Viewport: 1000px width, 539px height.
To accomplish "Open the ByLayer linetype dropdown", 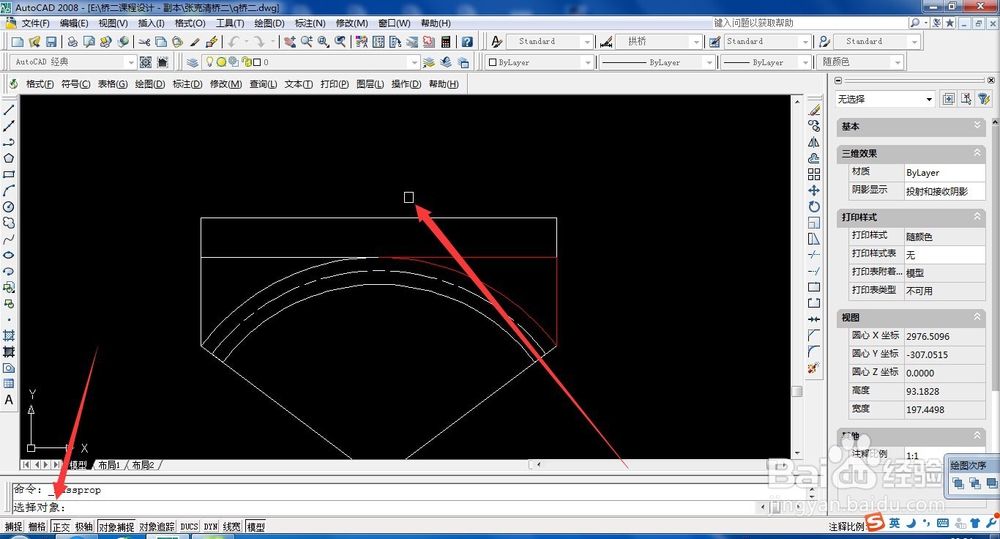I will point(709,62).
